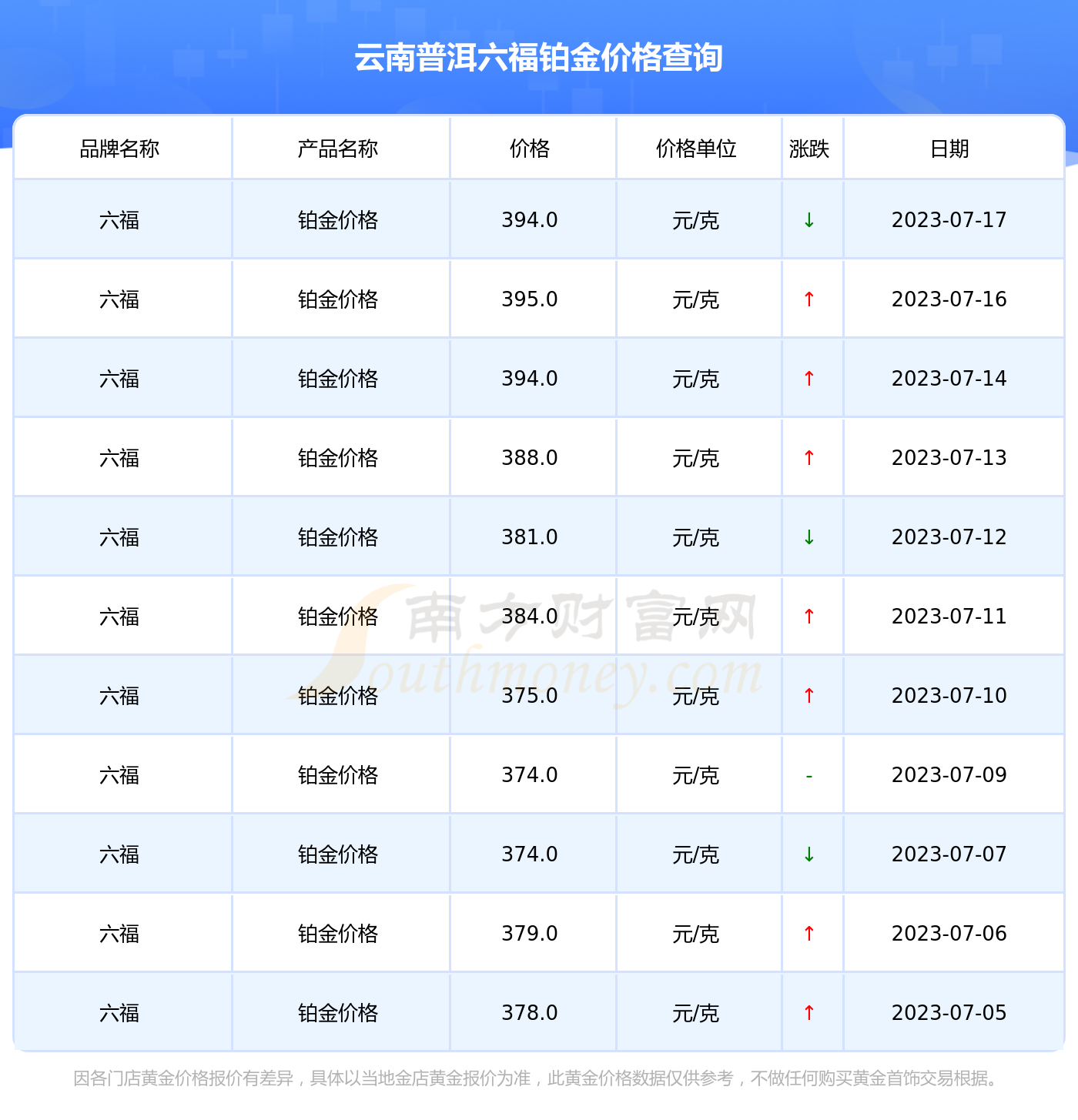Click 六福 in the 2023-07-09 row
The height and width of the screenshot is (1120, 1078).
click(x=119, y=776)
